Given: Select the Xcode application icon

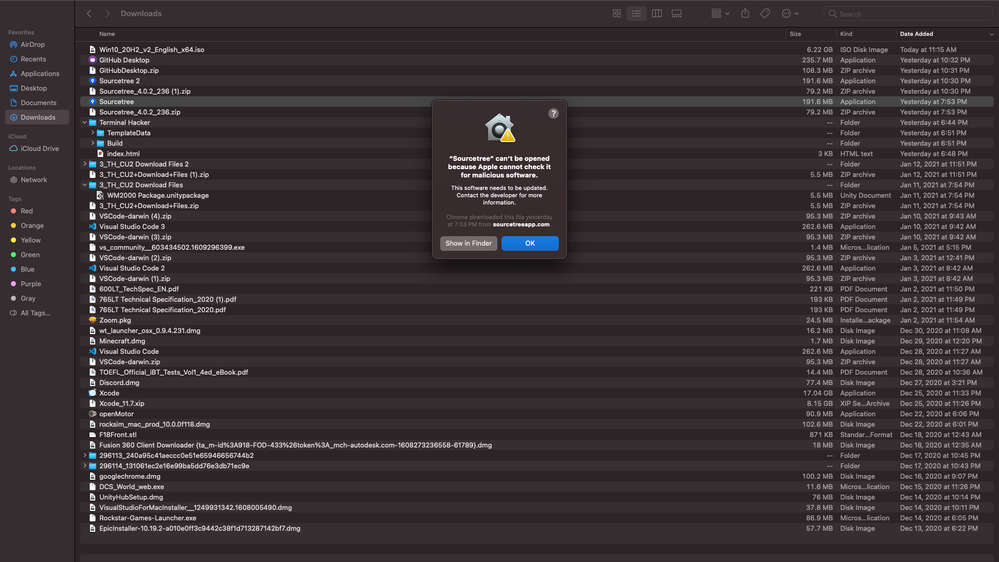Looking at the screenshot, I should pos(92,393).
